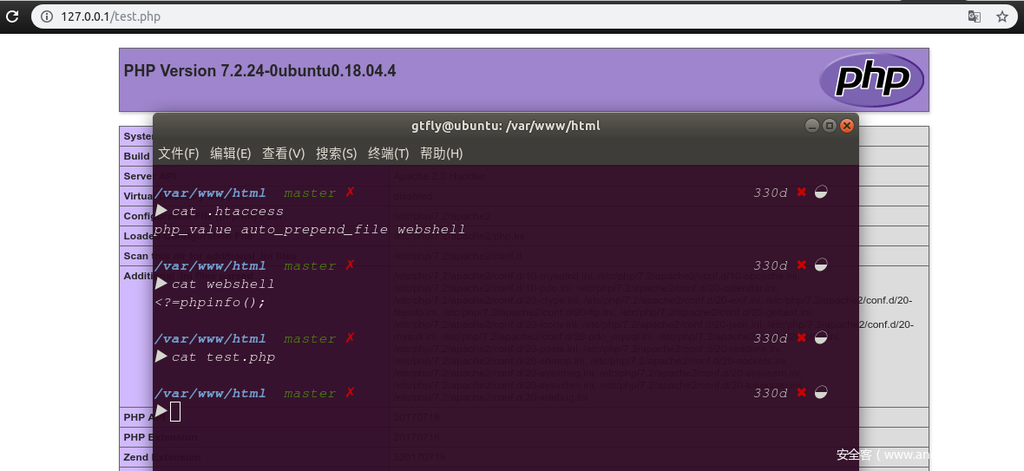Click the site info icon in address bar
Screen dimensions: 1024x471
[47, 17]
